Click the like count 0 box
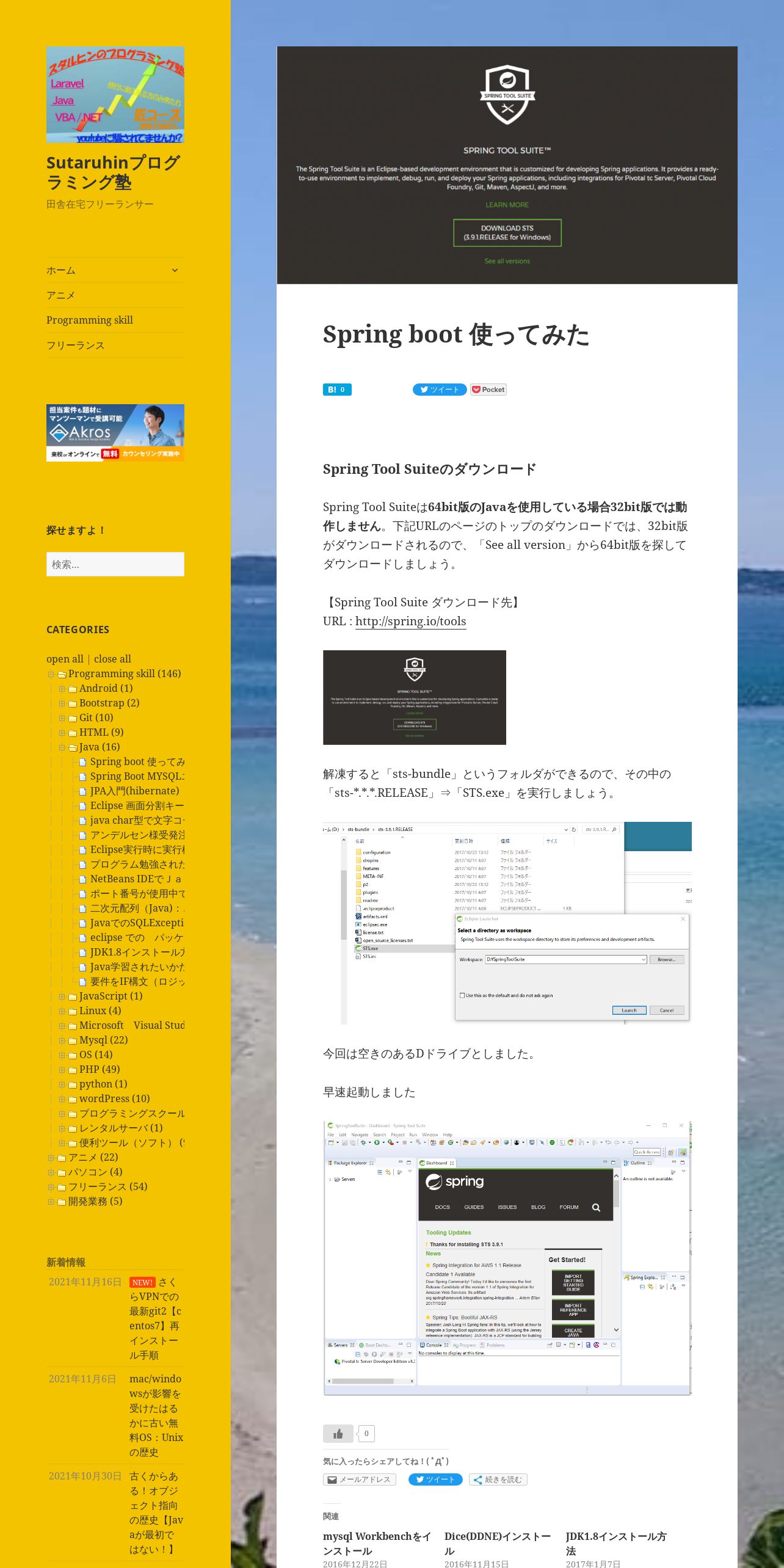784x1568 pixels. pyautogui.click(x=366, y=1433)
